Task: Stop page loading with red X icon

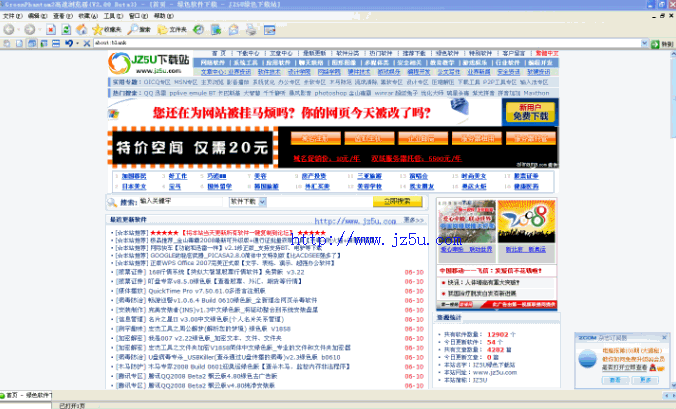Action: (51, 30)
